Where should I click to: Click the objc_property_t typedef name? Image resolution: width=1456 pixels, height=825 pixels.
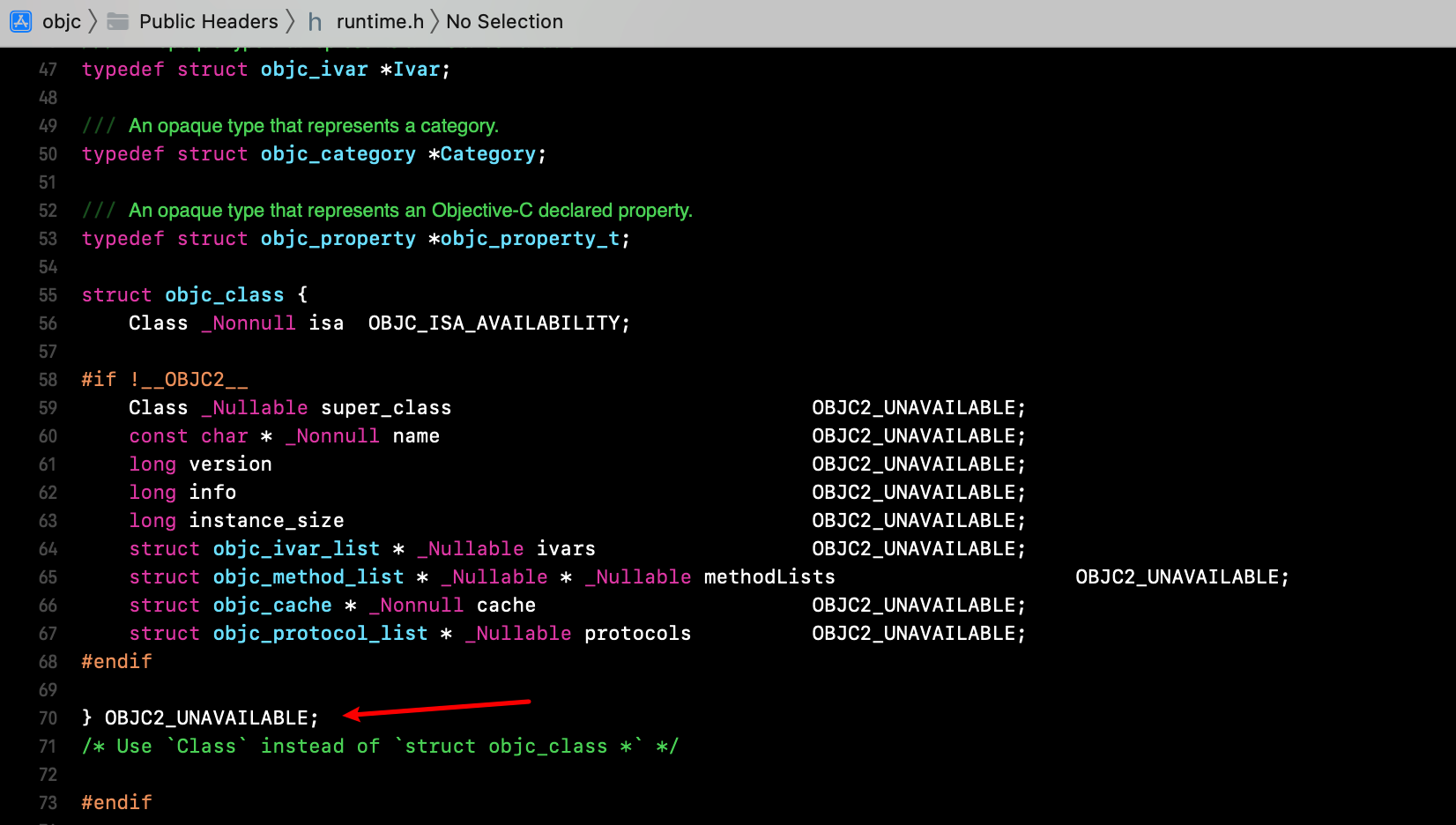click(x=530, y=239)
